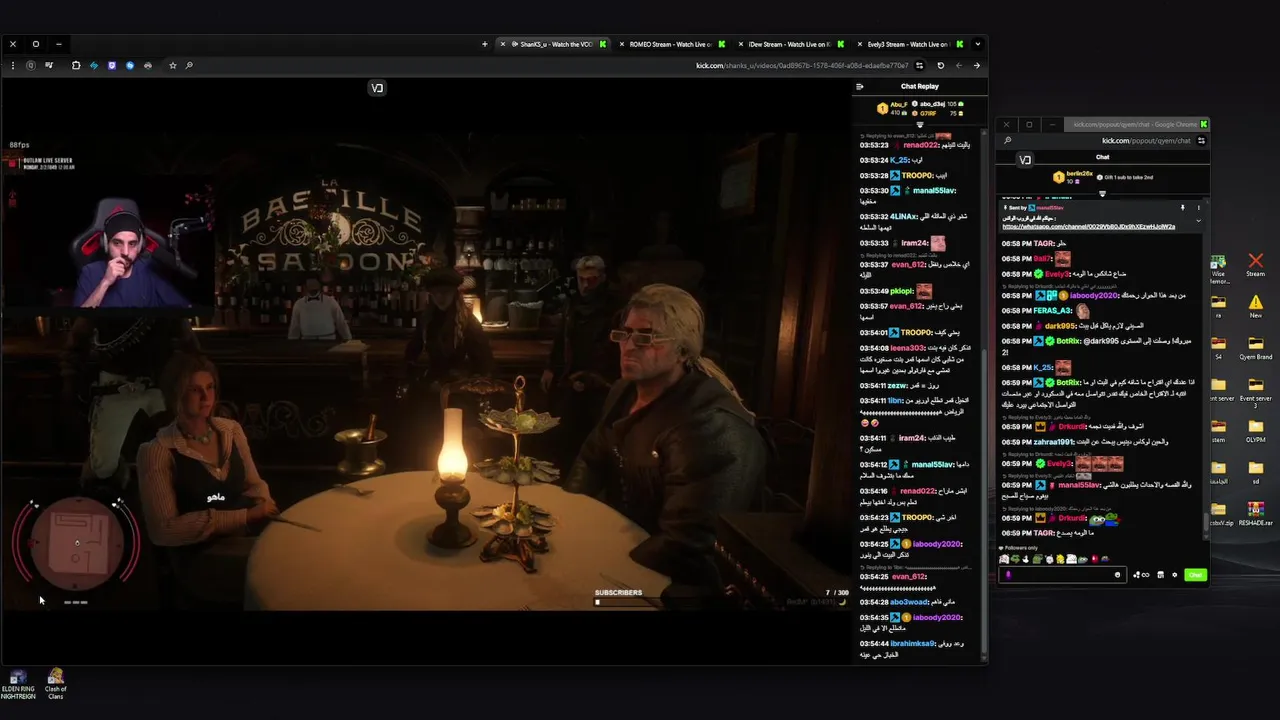Screen dimensions: 1280x720
Task: Click the pin icon on pinned message
Action: (x=1182, y=208)
